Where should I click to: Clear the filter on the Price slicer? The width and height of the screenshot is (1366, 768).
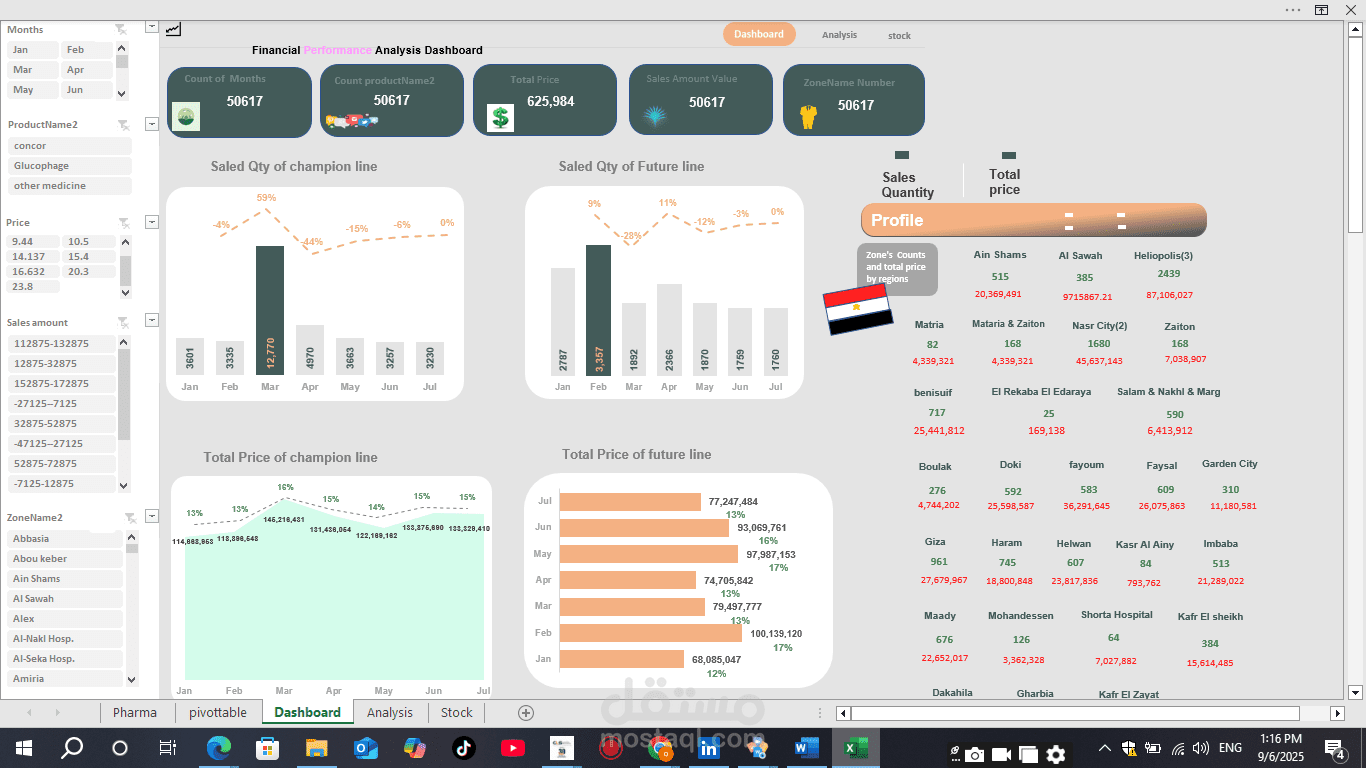(x=123, y=223)
